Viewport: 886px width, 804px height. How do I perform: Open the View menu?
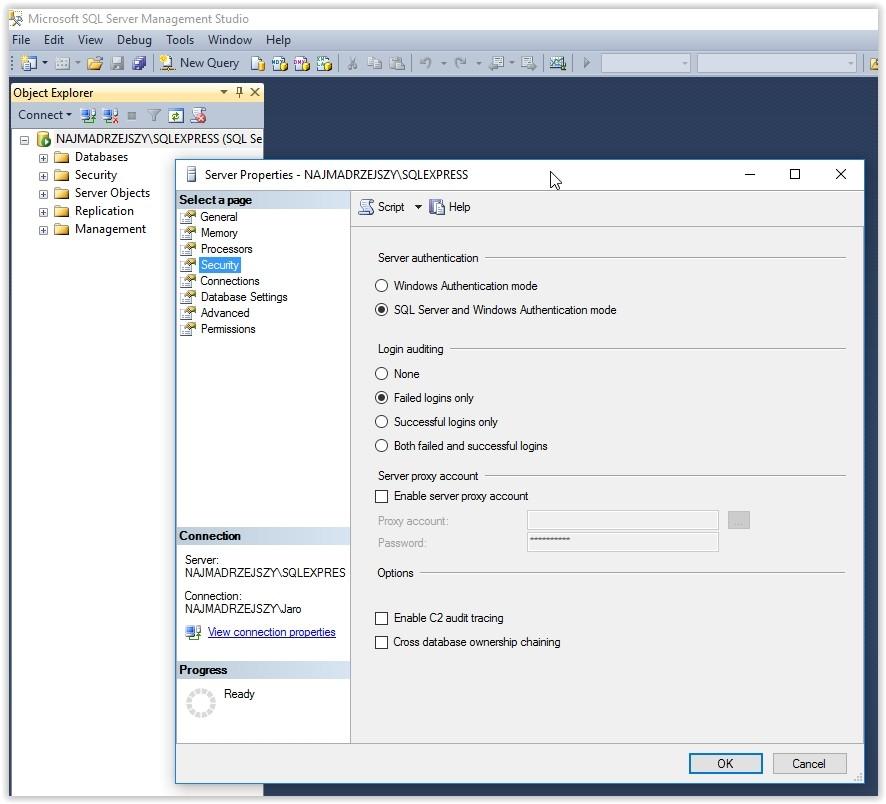point(90,40)
